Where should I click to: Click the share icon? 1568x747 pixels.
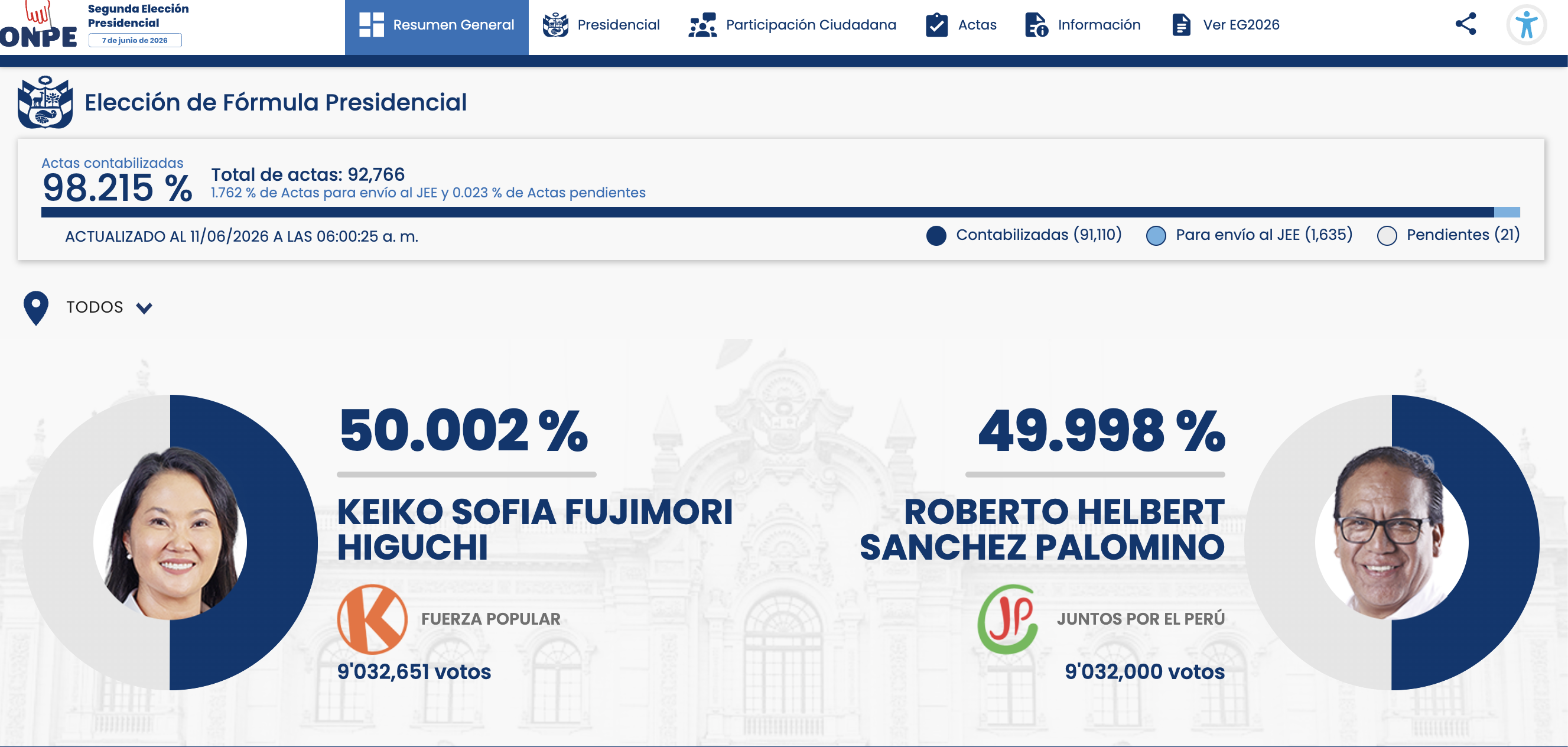(x=1466, y=24)
